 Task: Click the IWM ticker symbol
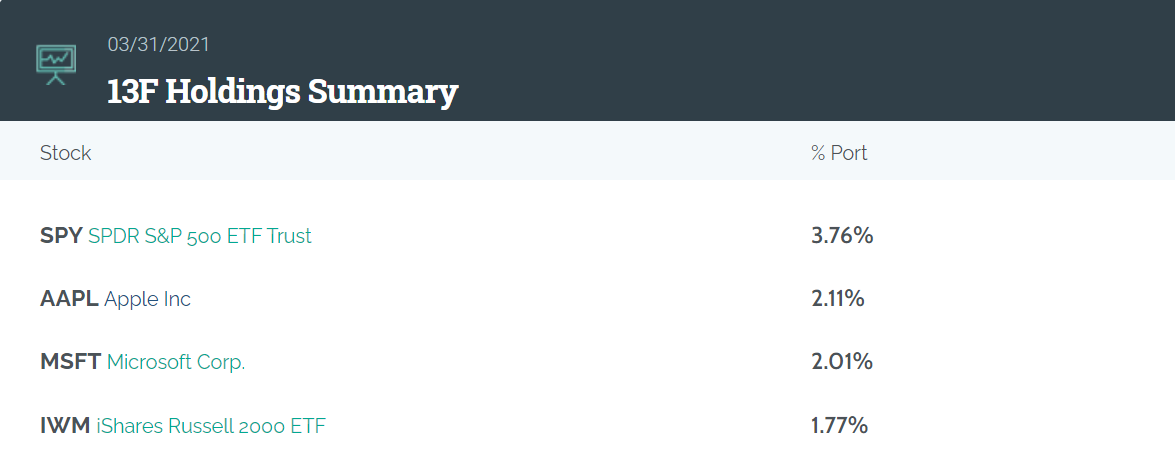point(65,426)
